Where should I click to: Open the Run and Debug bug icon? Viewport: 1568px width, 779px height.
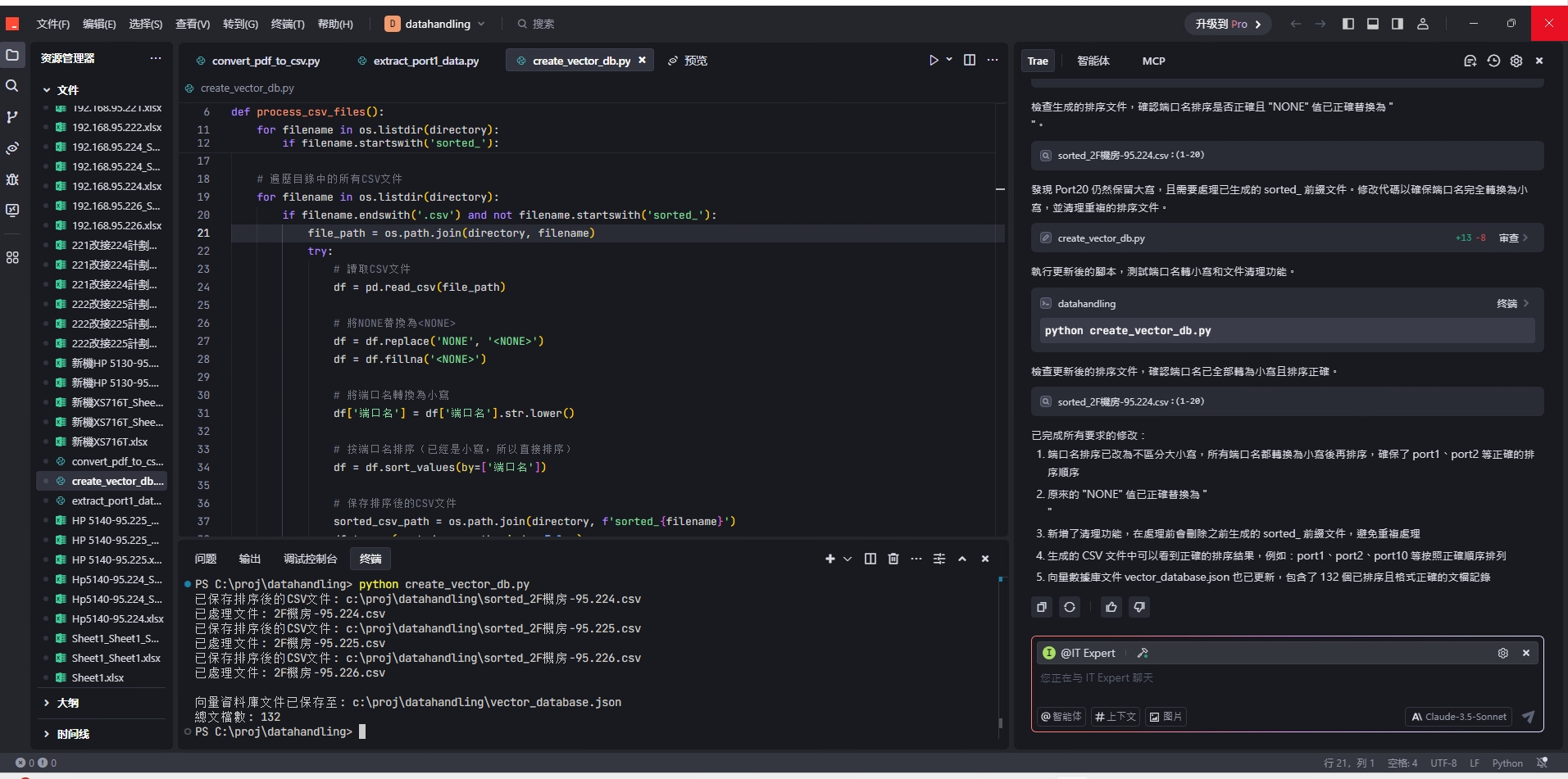(12, 179)
